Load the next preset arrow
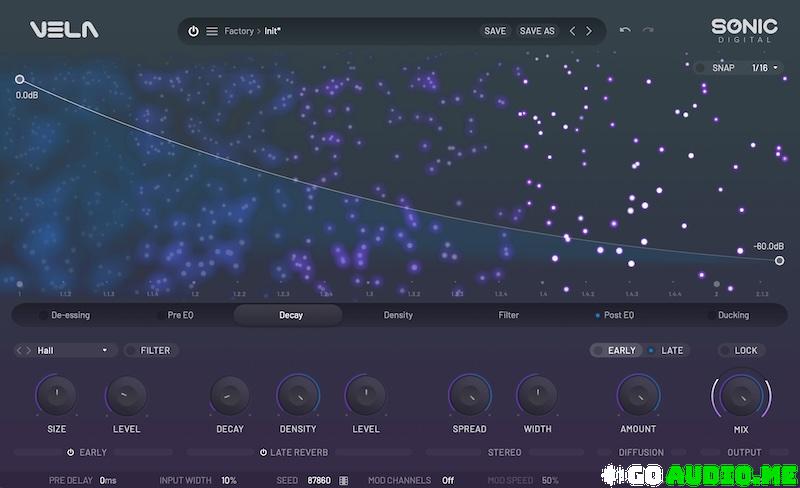800x488 pixels. pos(589,31)
